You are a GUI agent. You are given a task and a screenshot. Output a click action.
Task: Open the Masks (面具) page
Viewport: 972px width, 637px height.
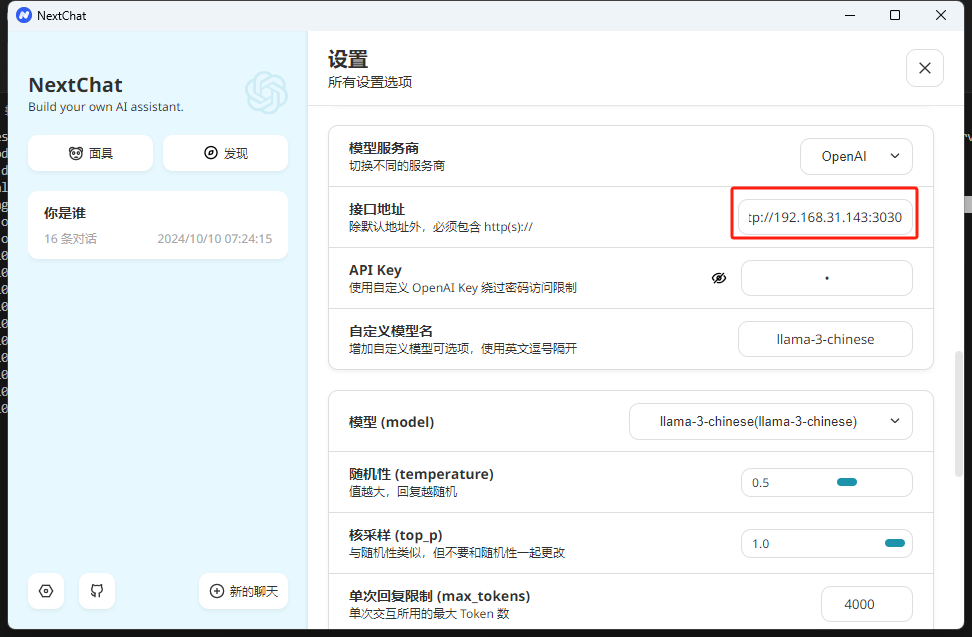pyautogui.click(x=91, y=153)
